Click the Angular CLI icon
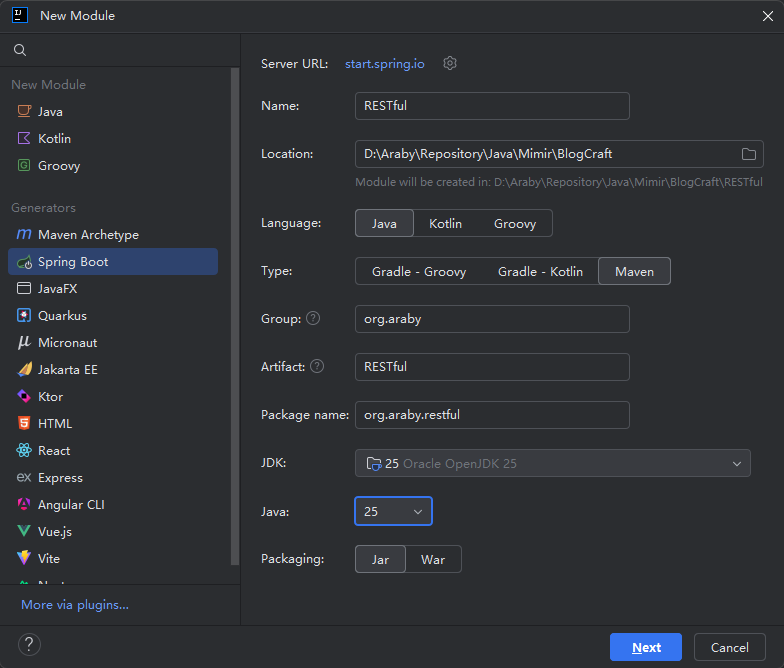This screenshot has height=668, width=784. pos(24,504)
